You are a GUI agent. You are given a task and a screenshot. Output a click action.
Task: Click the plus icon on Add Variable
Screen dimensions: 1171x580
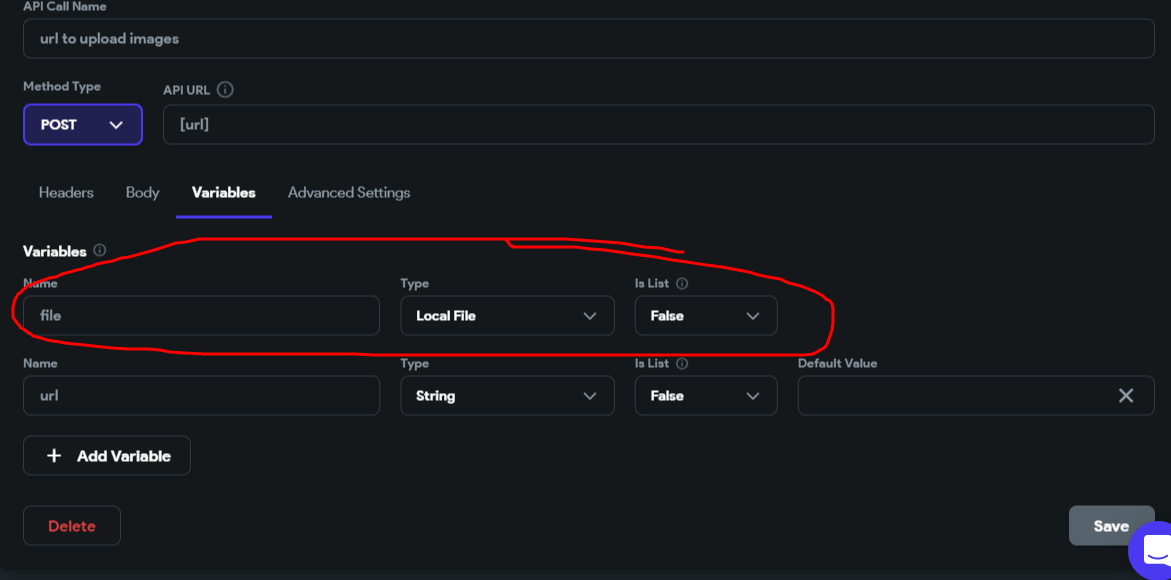coord(54,455)
